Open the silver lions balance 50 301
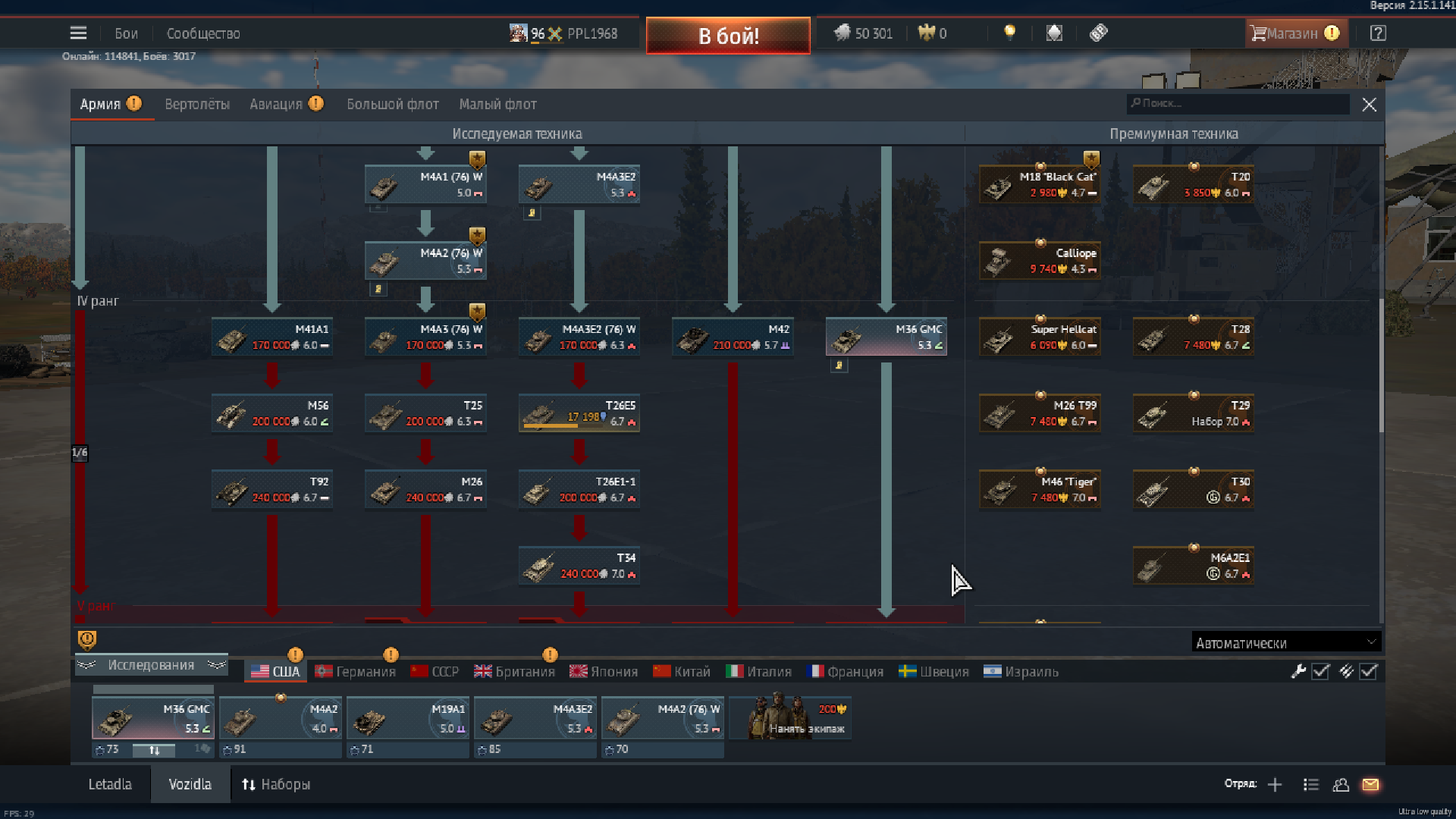Screen dimensions: 1456x819 [864, 33]
